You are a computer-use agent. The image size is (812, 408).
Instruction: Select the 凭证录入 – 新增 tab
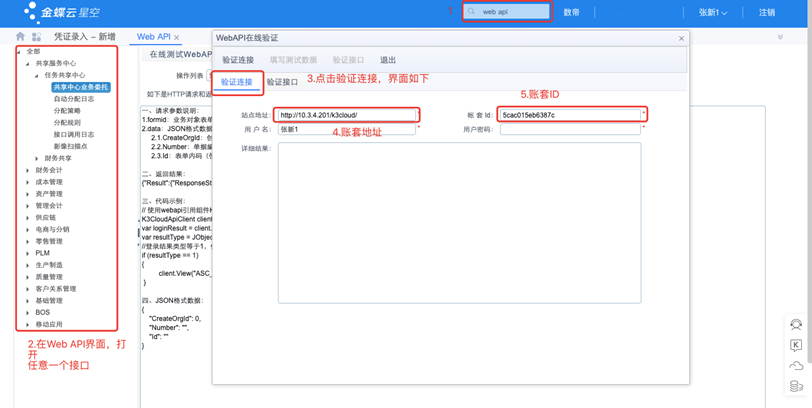point(85,37)
